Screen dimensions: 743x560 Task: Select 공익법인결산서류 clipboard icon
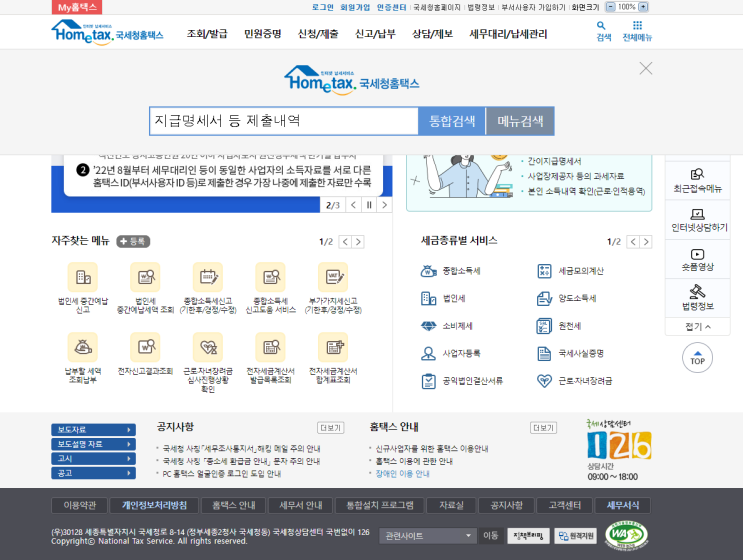[x=428, y=381]
